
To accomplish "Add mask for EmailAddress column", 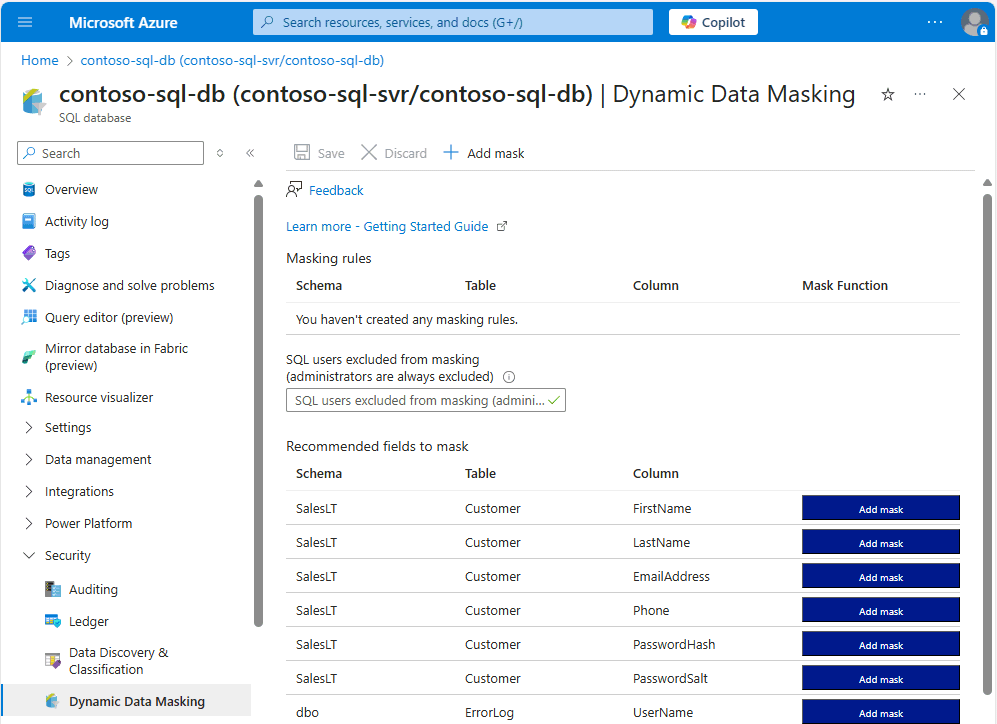I will (880, 577).
